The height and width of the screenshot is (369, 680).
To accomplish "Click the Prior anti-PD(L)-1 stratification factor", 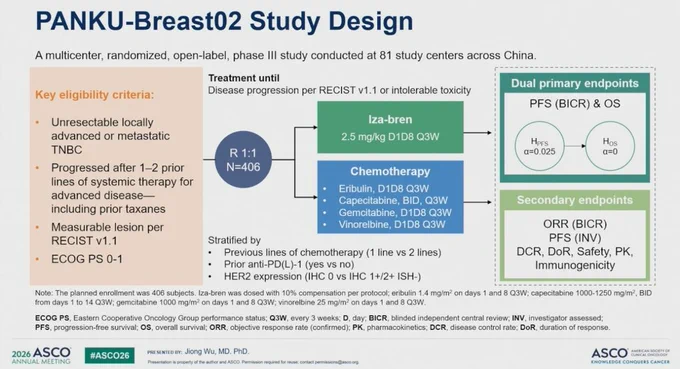I will (289, 264).
